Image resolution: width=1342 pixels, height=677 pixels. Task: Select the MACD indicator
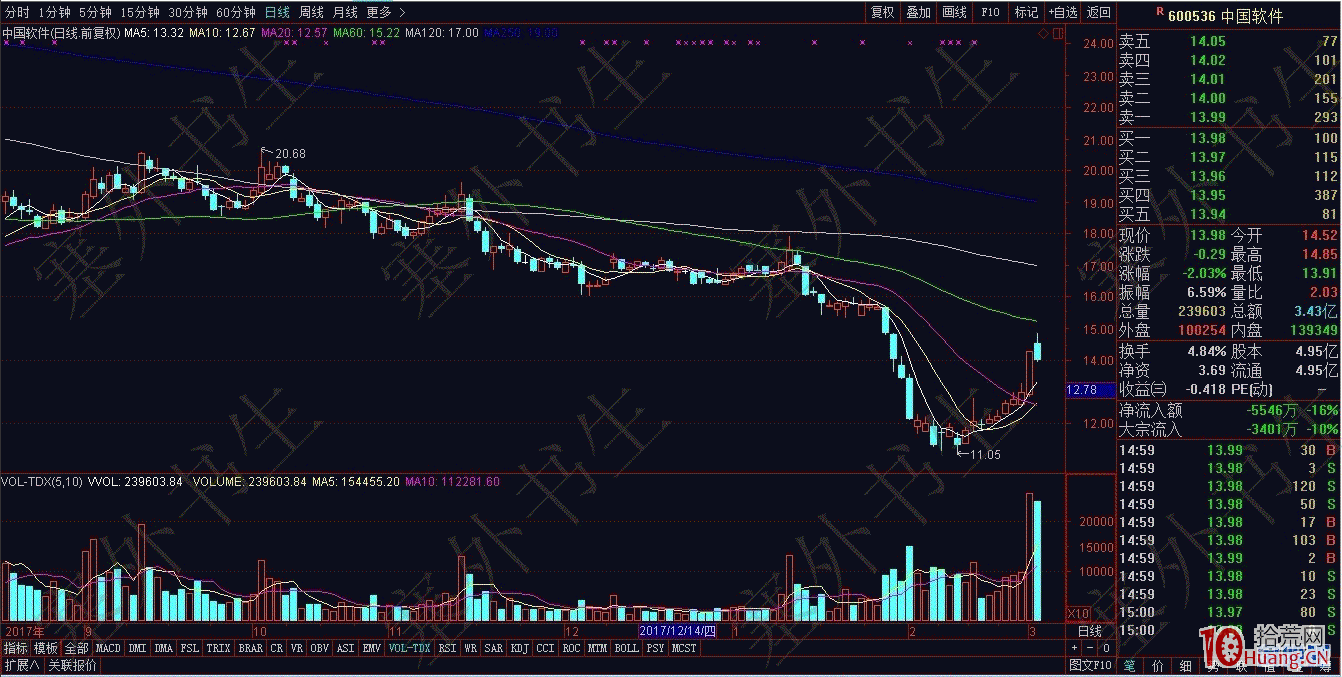108,648
